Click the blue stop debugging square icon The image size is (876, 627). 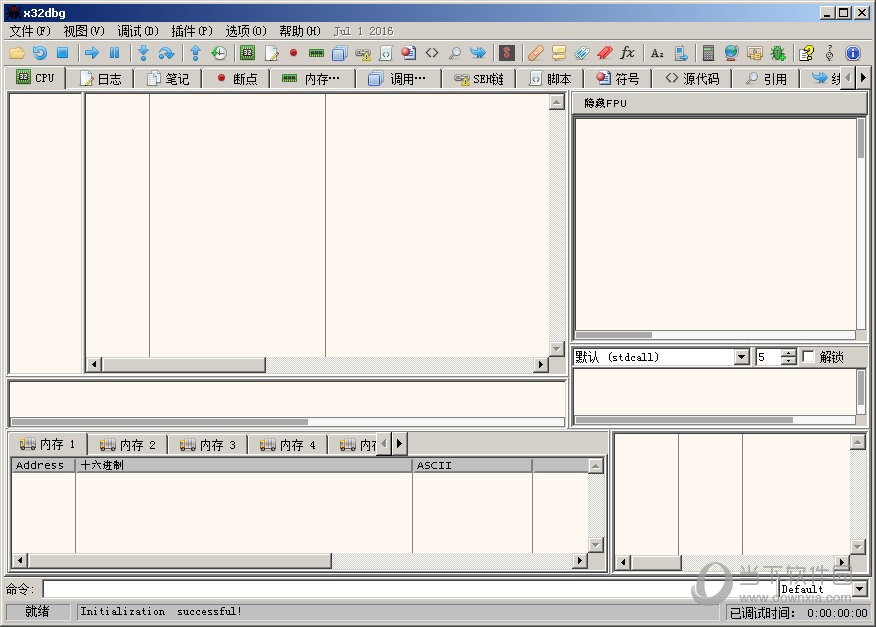pyautogui.click(x=63, y=53)
